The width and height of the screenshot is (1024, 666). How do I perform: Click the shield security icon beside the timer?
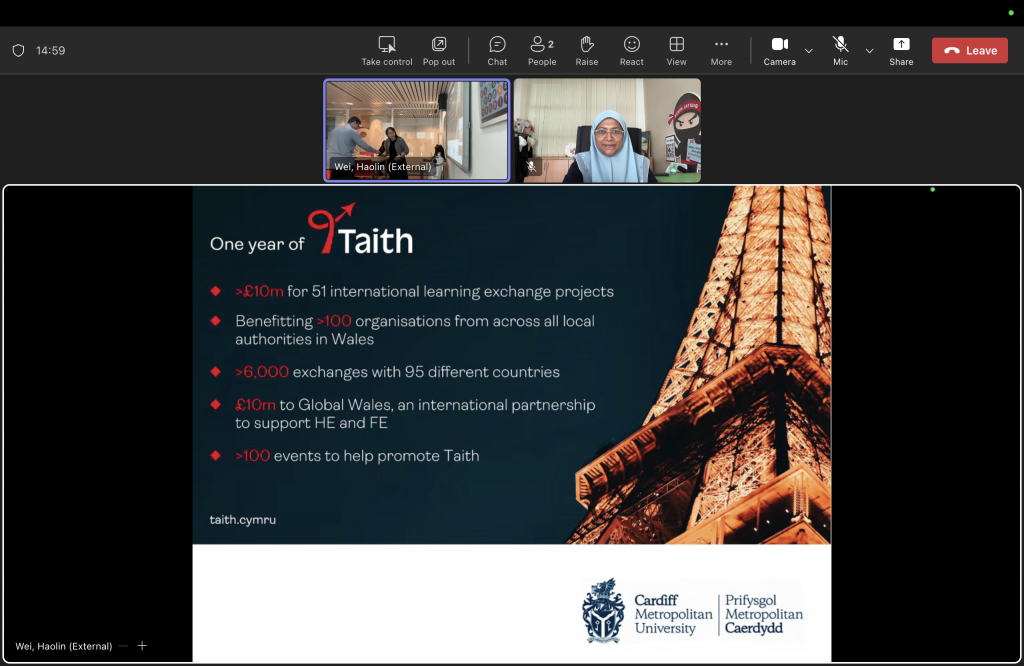click(18, 50)
